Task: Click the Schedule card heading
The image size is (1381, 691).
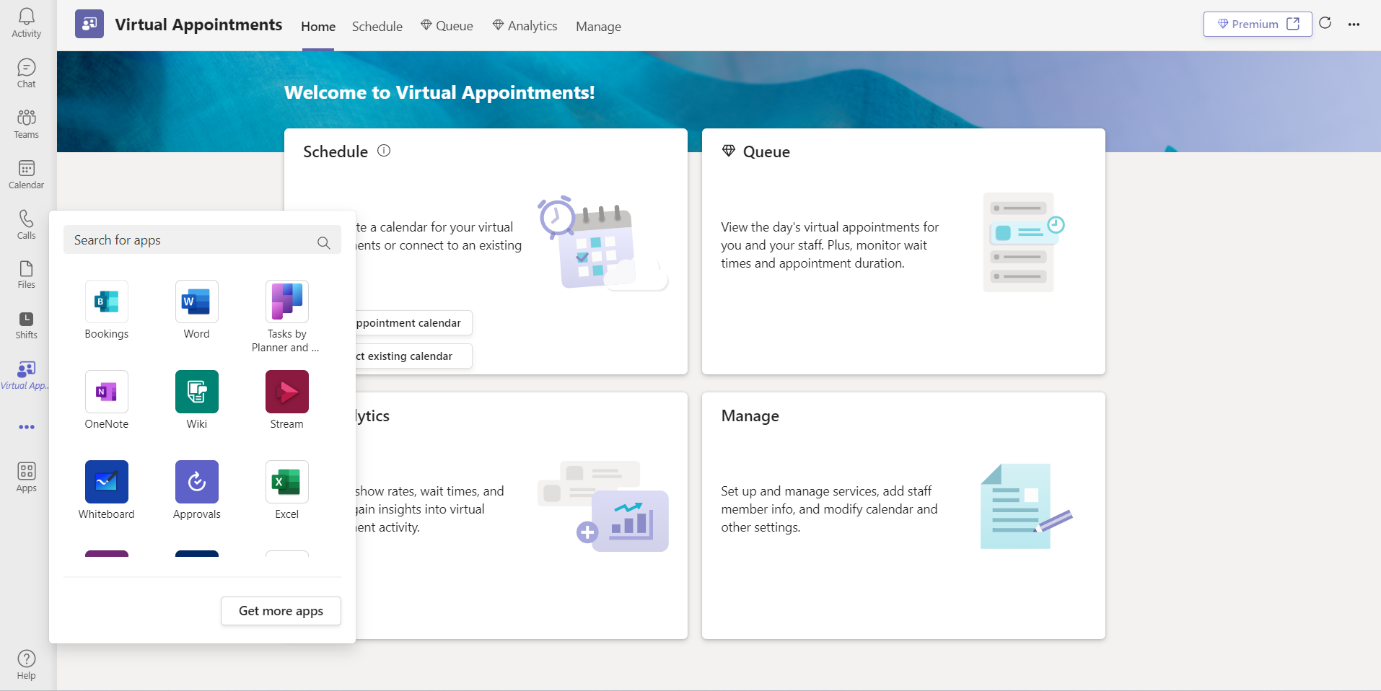Action: click(336, 151)
